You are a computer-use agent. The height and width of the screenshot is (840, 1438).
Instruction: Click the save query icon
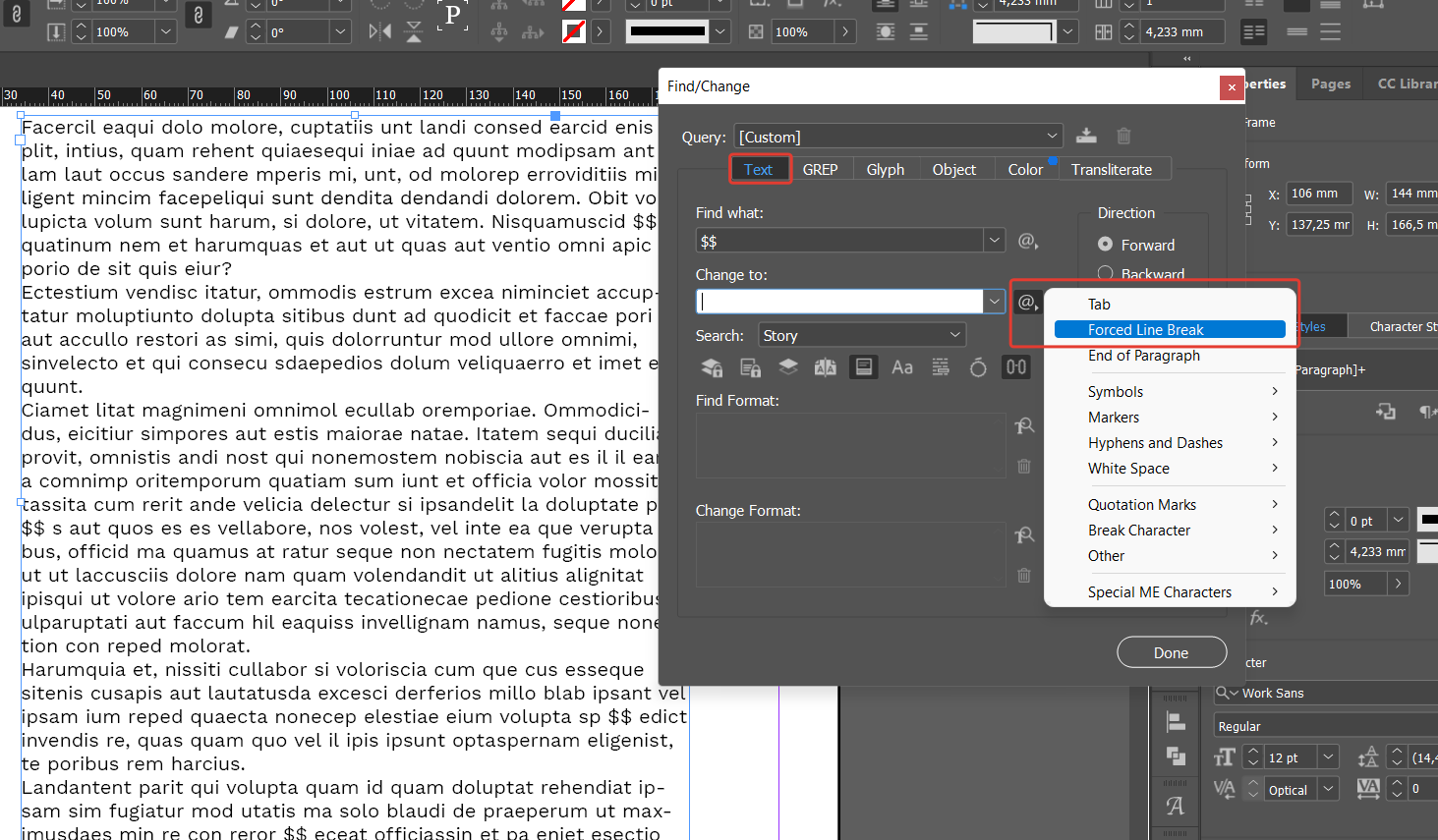click(x=1086, y=136)
